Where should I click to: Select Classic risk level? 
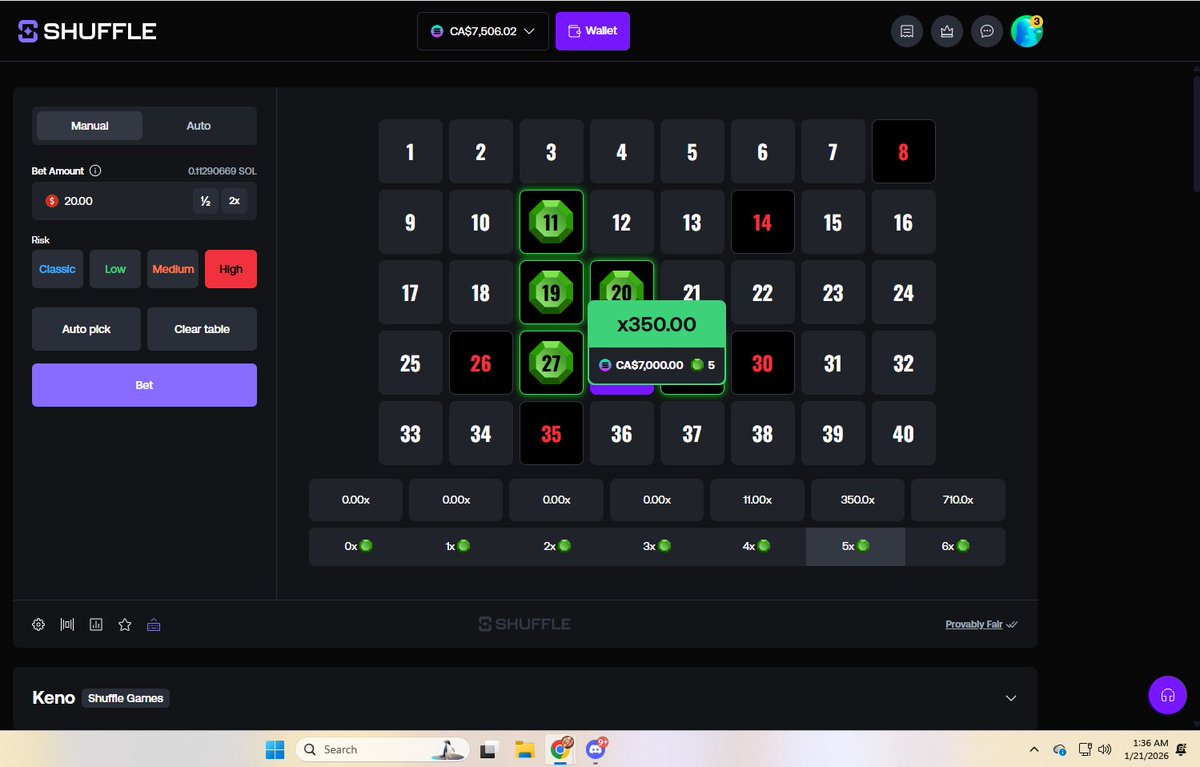point(57,269)
